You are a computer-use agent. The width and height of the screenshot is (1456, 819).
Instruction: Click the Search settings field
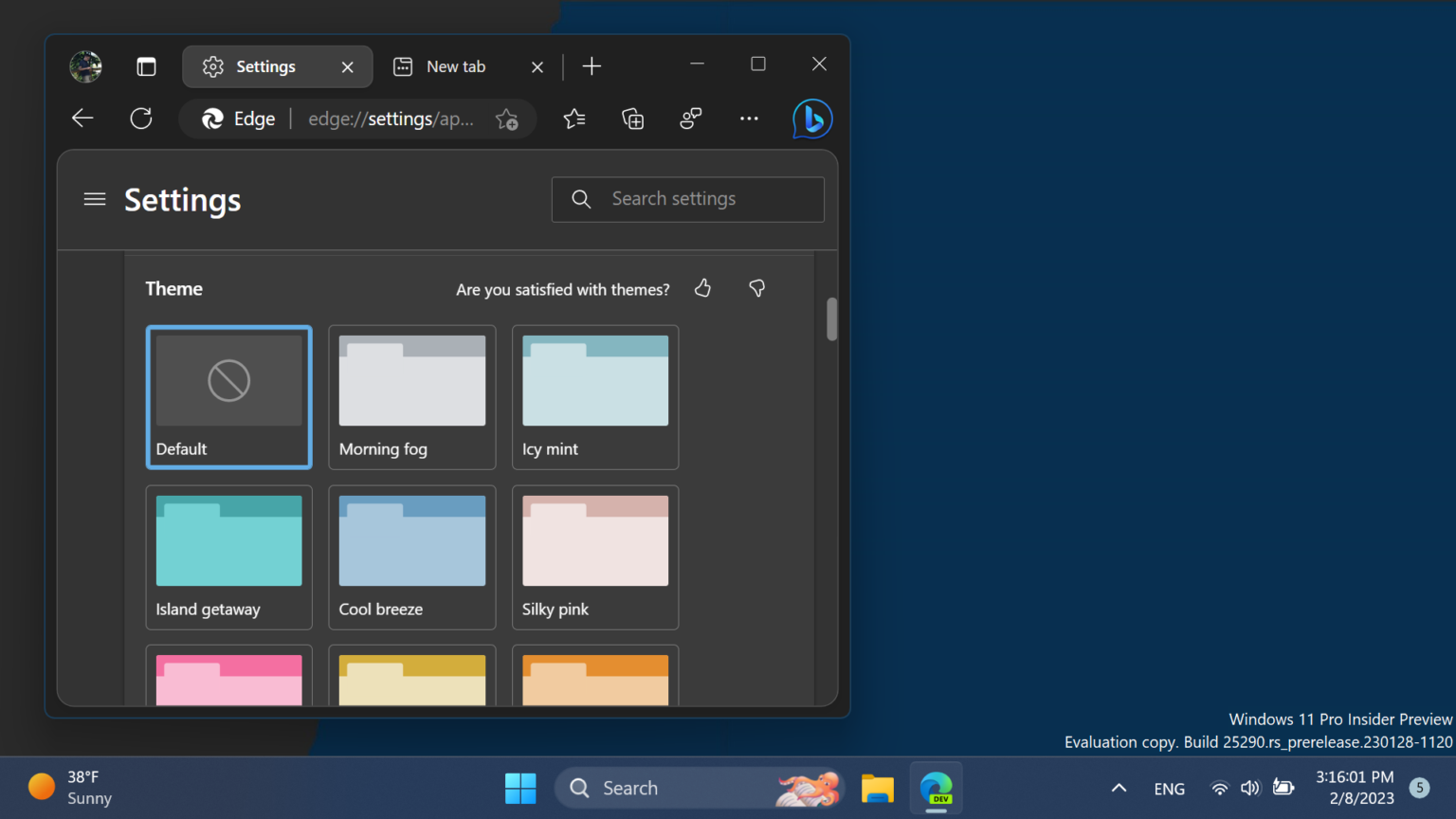tap(687, 199)
